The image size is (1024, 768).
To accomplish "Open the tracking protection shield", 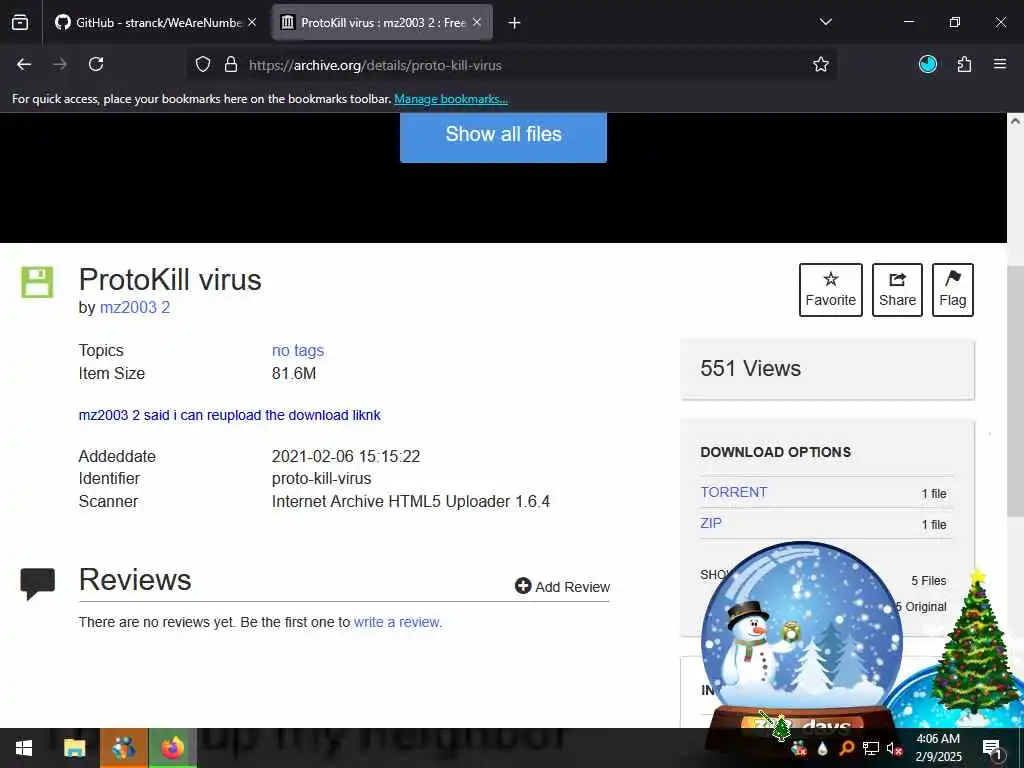I will pyautogui.click(x=203, y=65).
